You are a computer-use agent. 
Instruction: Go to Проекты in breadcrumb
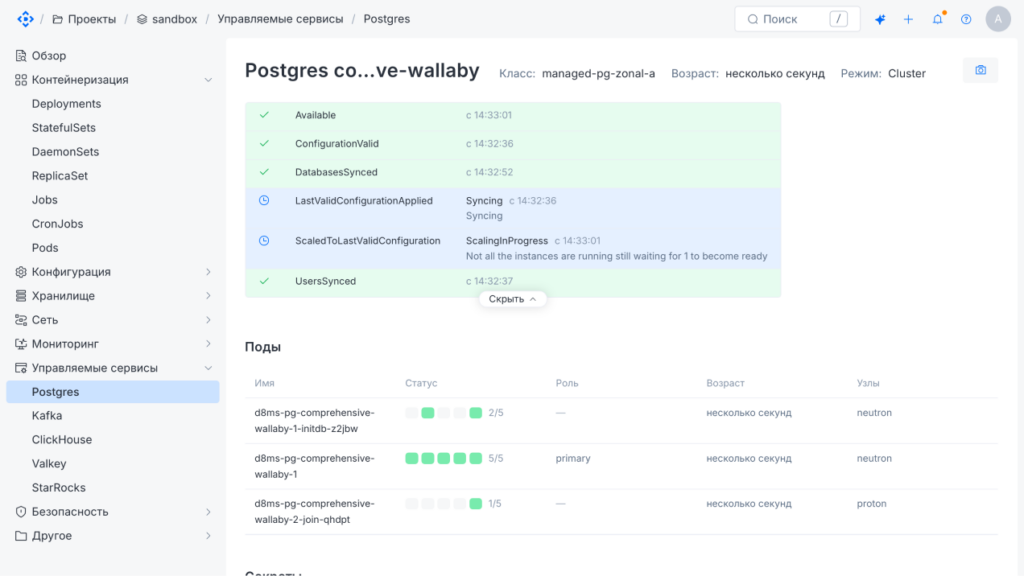click(84, 20)
